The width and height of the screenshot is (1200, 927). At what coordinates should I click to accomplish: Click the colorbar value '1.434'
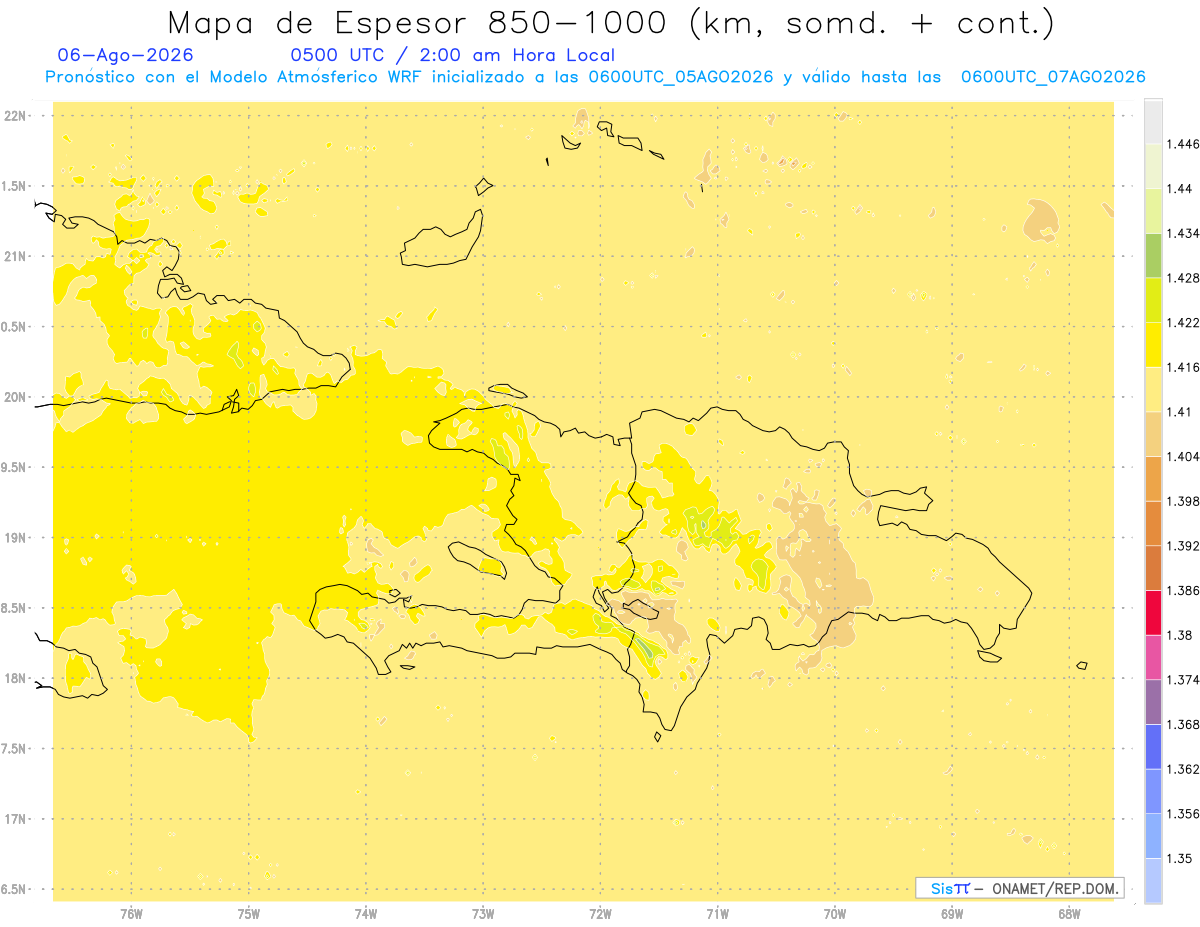1183,234
